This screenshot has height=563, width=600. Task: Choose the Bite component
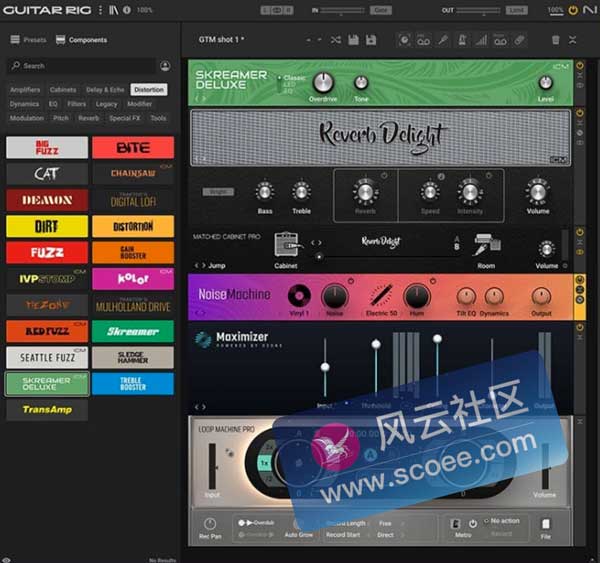pyautogui.click(x=133, y=147)
